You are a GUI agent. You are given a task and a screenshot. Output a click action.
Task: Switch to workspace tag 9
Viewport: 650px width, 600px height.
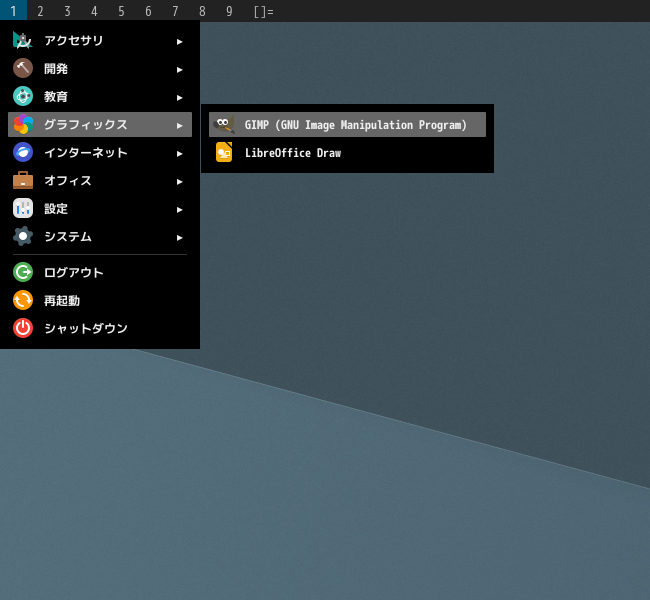tap(229, 11)
